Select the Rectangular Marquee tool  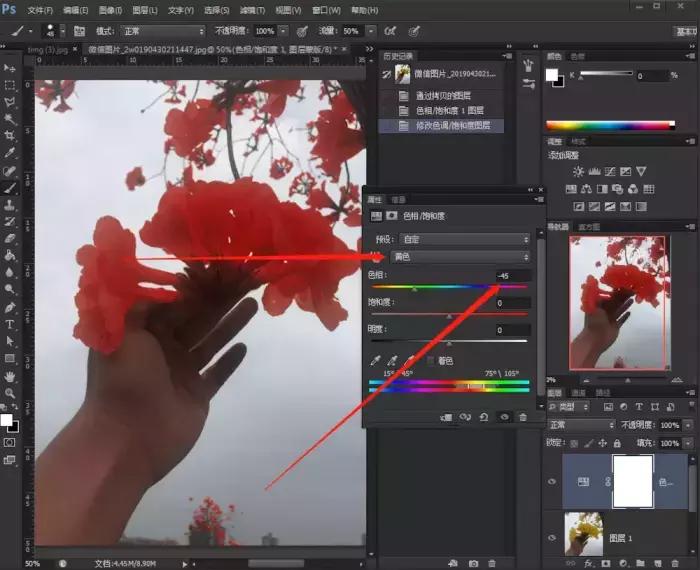click(9, 85)
